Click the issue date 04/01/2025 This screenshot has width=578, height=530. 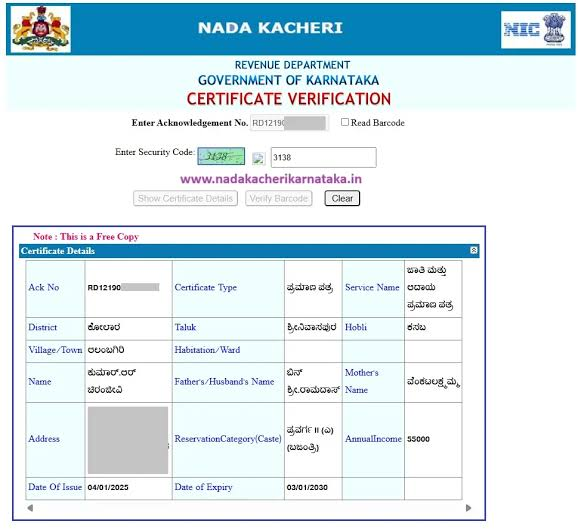[108, 487]
